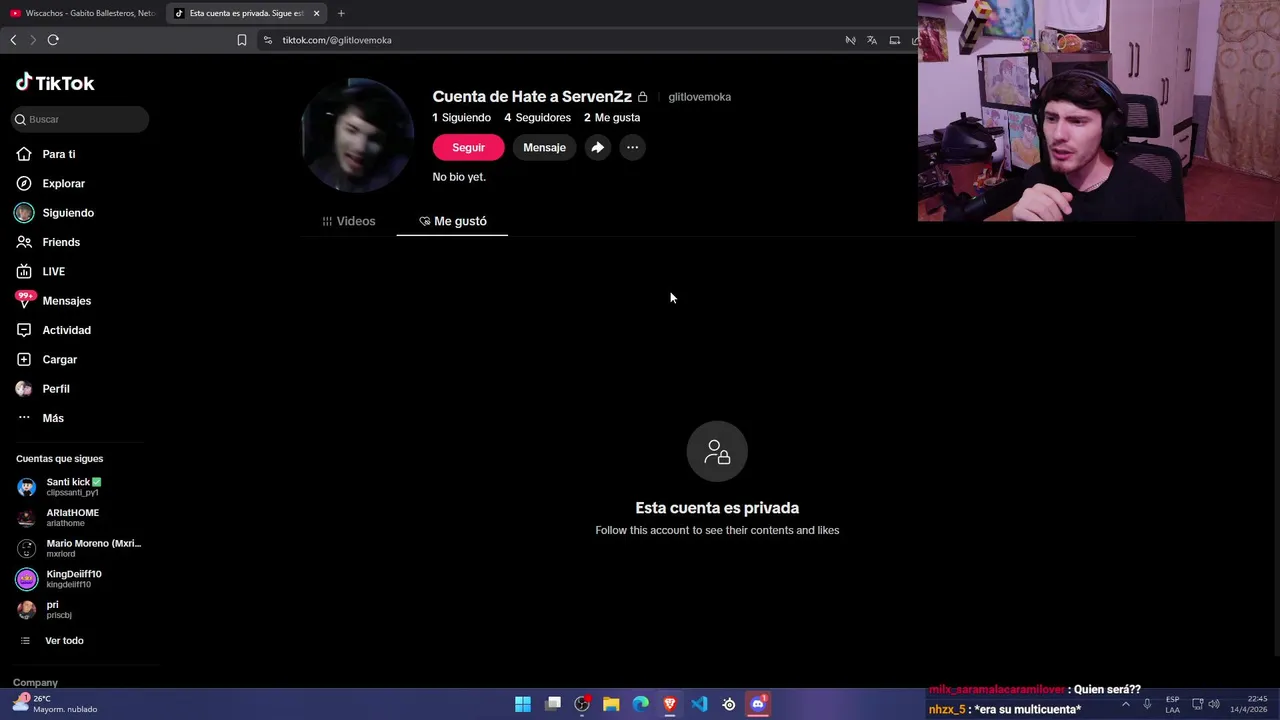The height and width of the screenshot is (720, 1280).
Task: Open the Windows Start menu
Action: coord(523,704)
